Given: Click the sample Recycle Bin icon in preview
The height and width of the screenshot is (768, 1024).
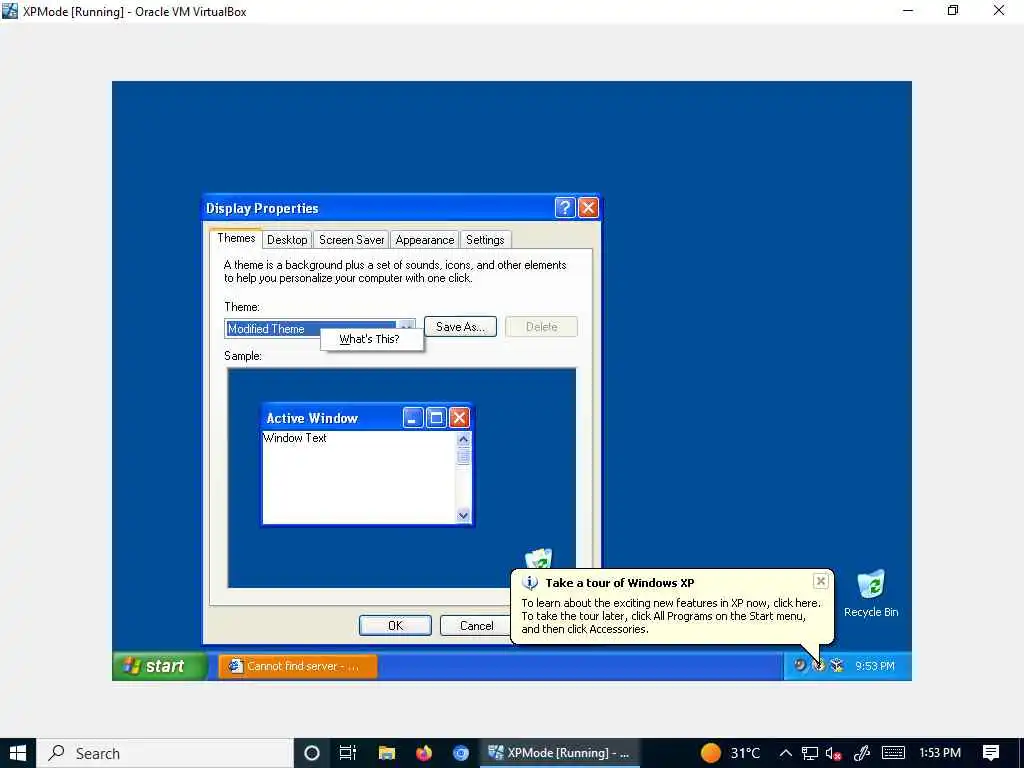Looking at the screenshot, I should pos(539,560).
